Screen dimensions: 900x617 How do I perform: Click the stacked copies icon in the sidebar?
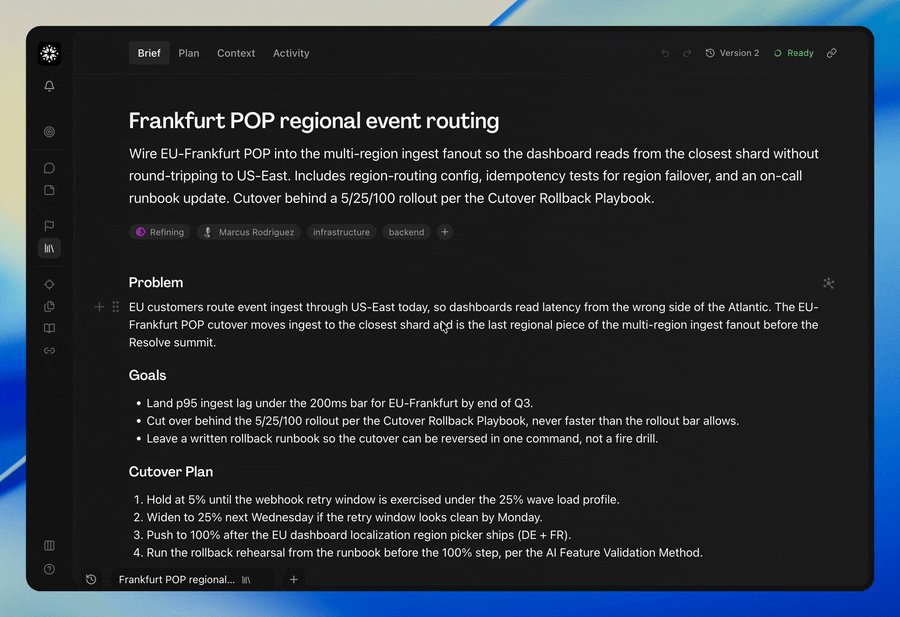click(x=49, y=306)
